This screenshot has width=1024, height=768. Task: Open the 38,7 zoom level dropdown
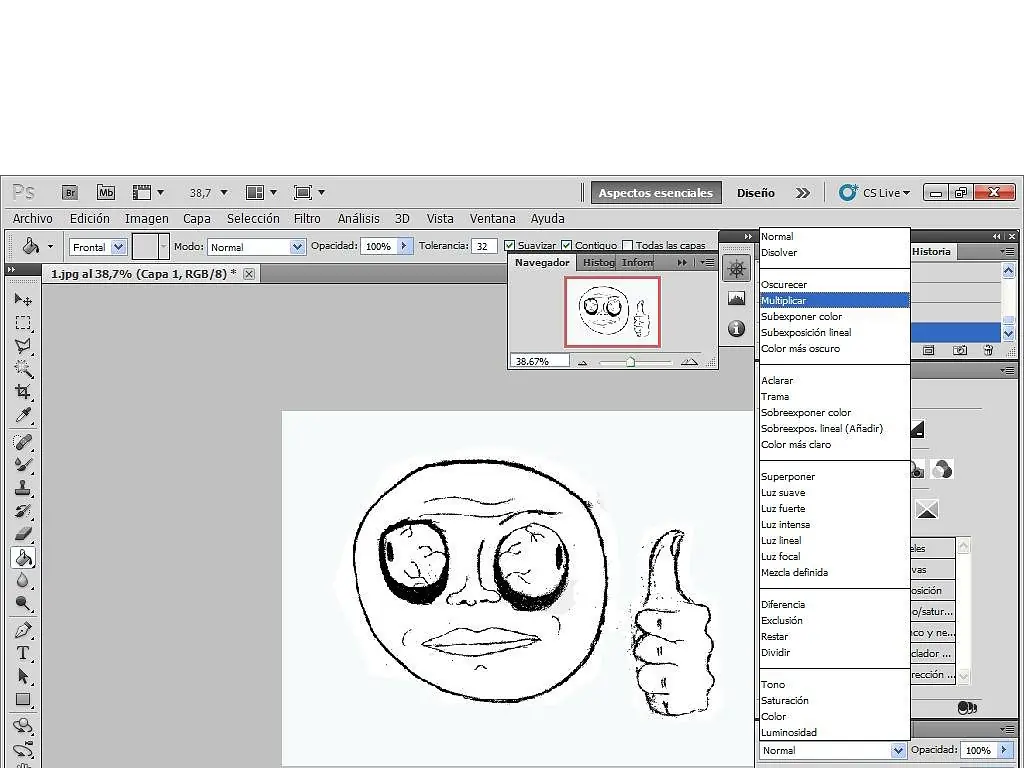[224, 193]
